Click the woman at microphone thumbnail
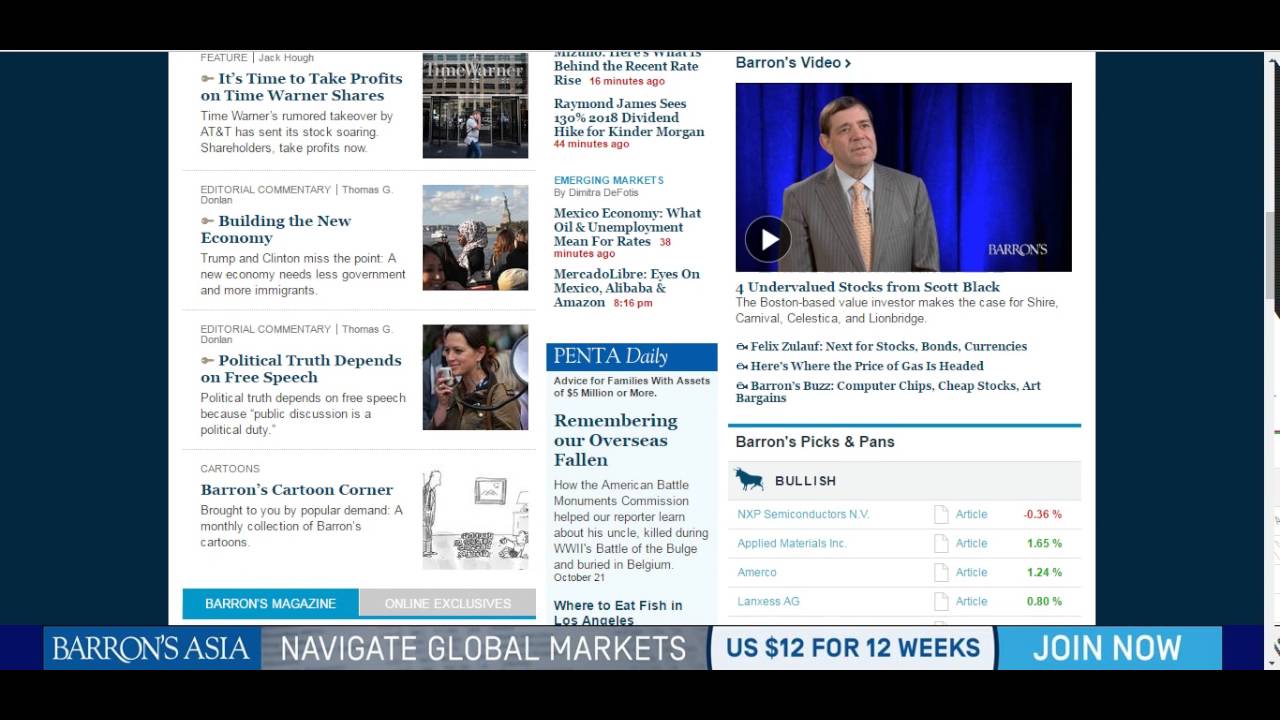This screenshot has width=1280, height=720. pos(475,377)
